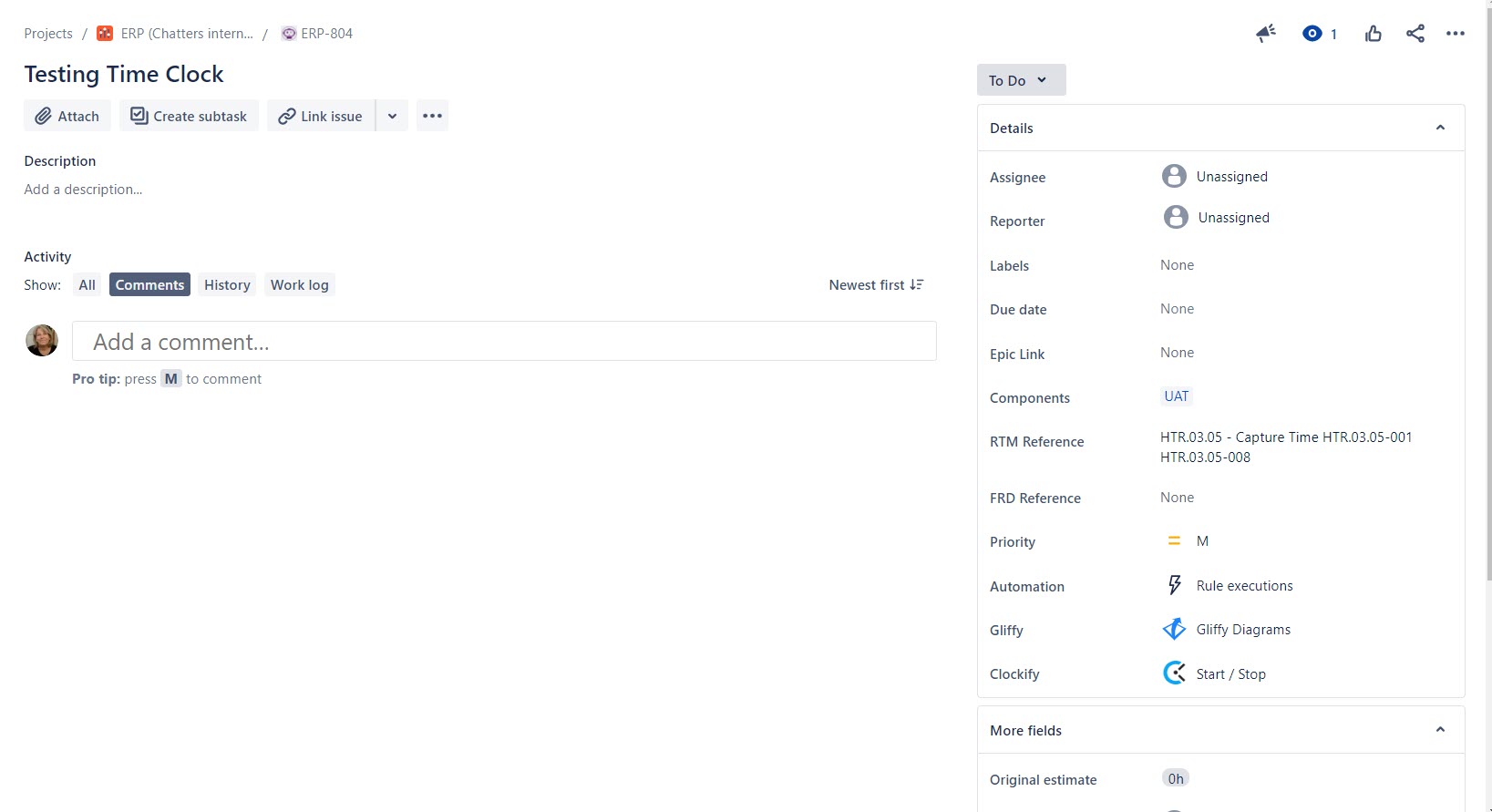Collapse the More fields section
This screenshot has height=812, width=1492.
(1440, 730)
